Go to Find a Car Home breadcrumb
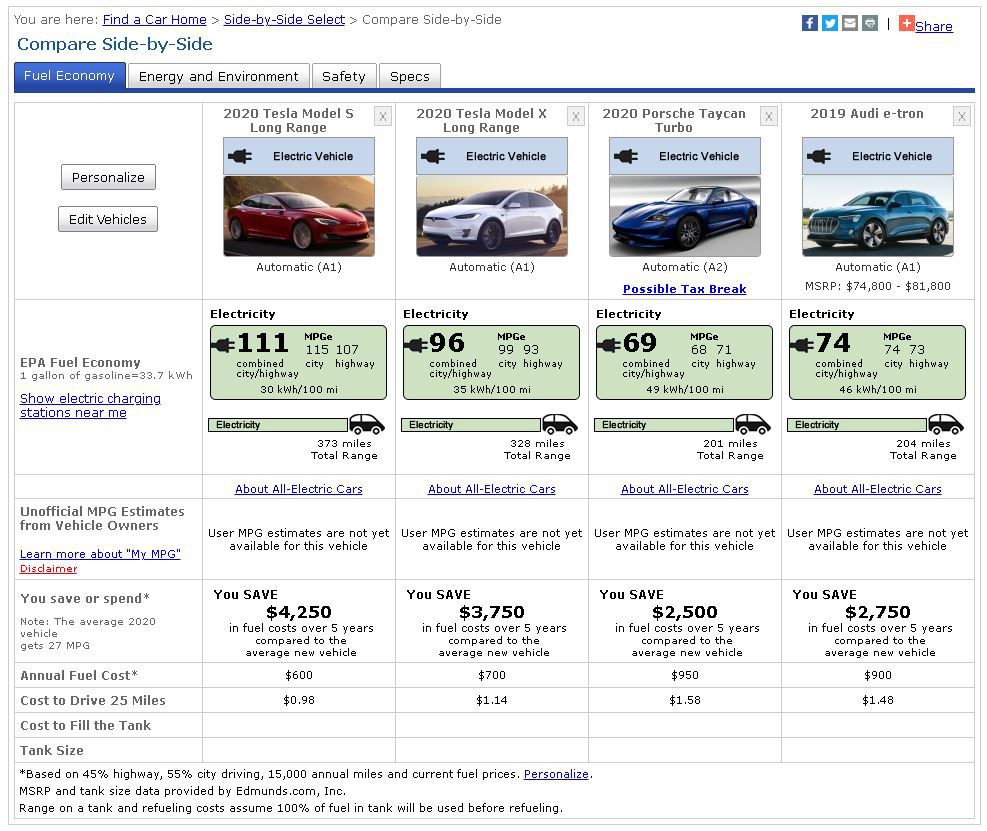 [x=155, y=20]
